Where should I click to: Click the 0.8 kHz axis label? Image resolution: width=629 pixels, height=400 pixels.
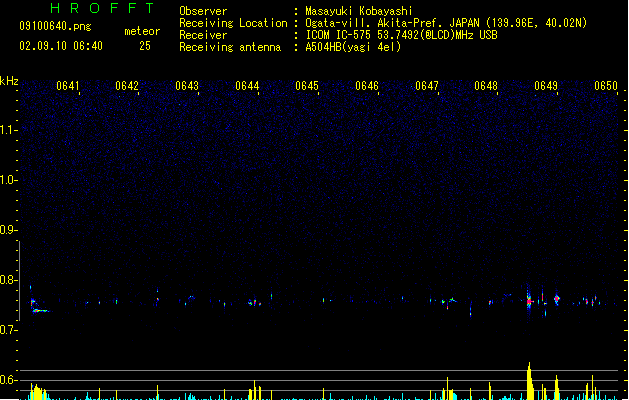[x=8, y=280]
